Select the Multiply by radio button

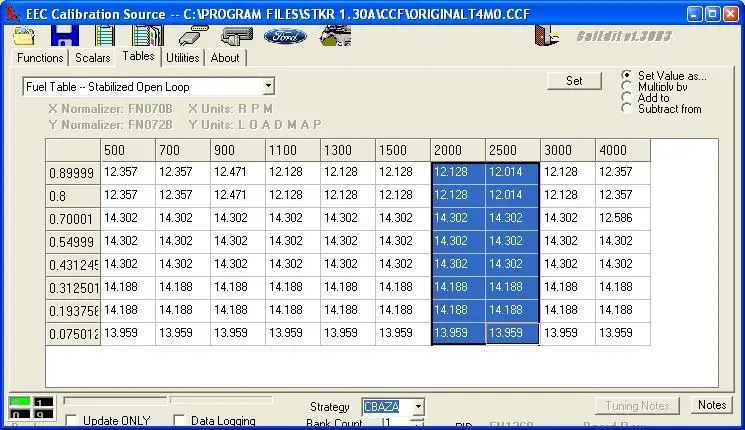tap(627, 86)
